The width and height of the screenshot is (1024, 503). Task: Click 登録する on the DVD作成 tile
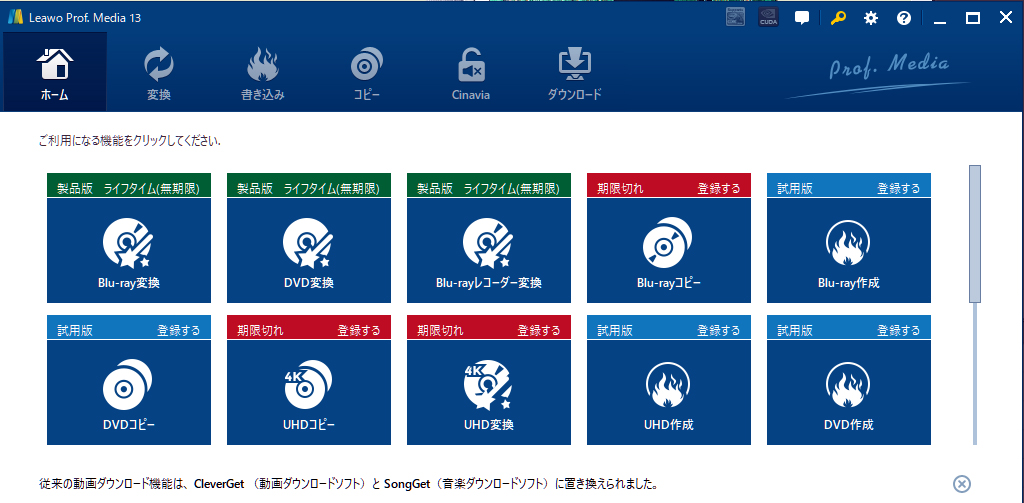(x=899, y=331)
